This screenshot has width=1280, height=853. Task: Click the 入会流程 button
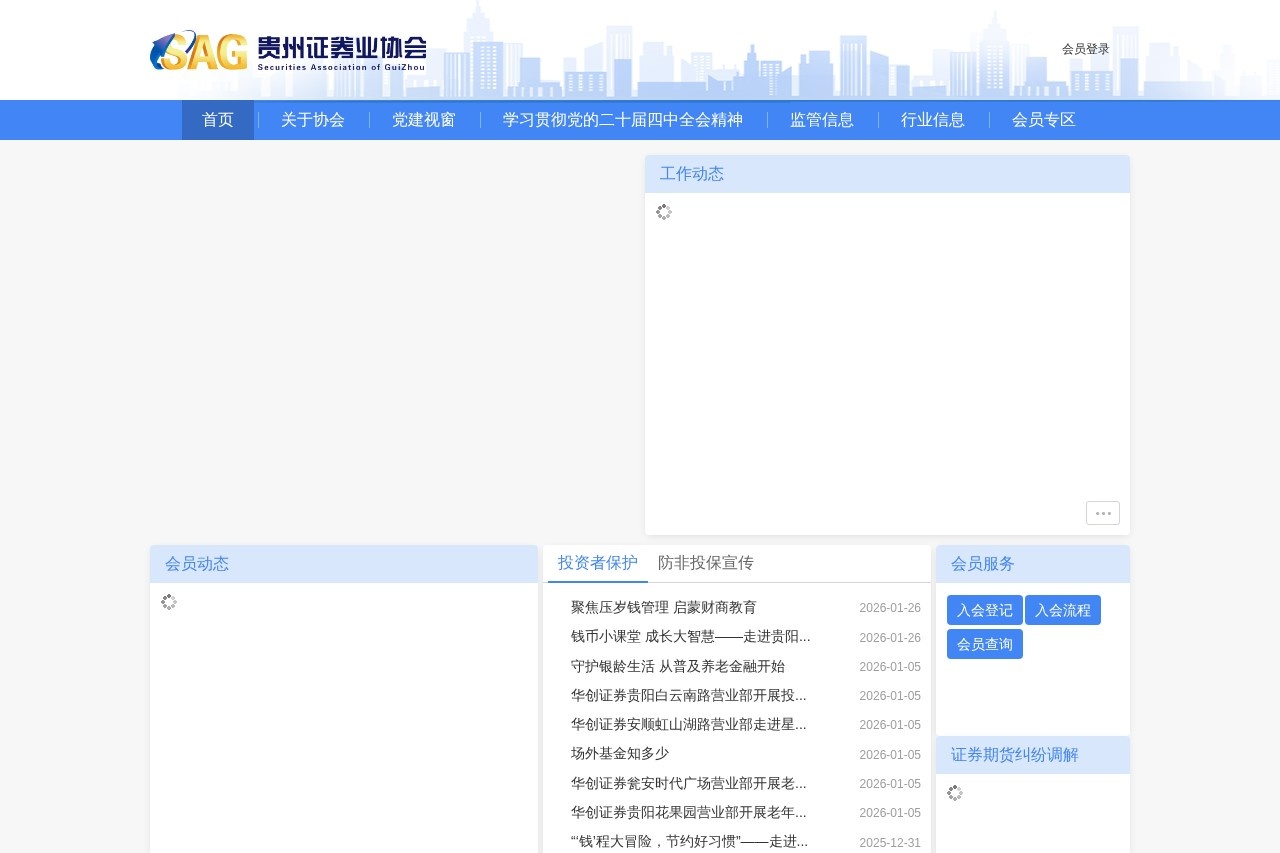tap(1063, 610)
